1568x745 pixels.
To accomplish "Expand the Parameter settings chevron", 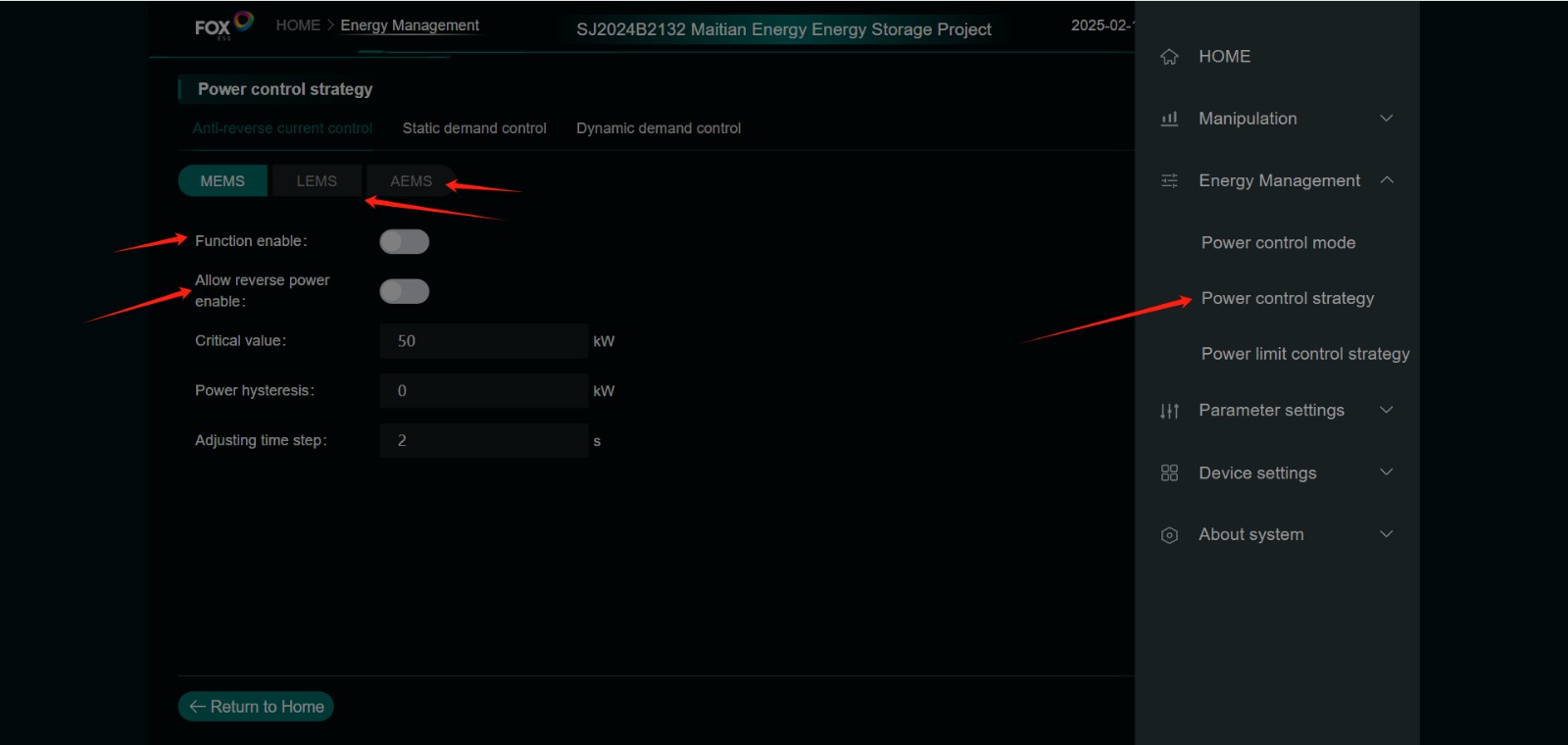I will coord(1387,410).
